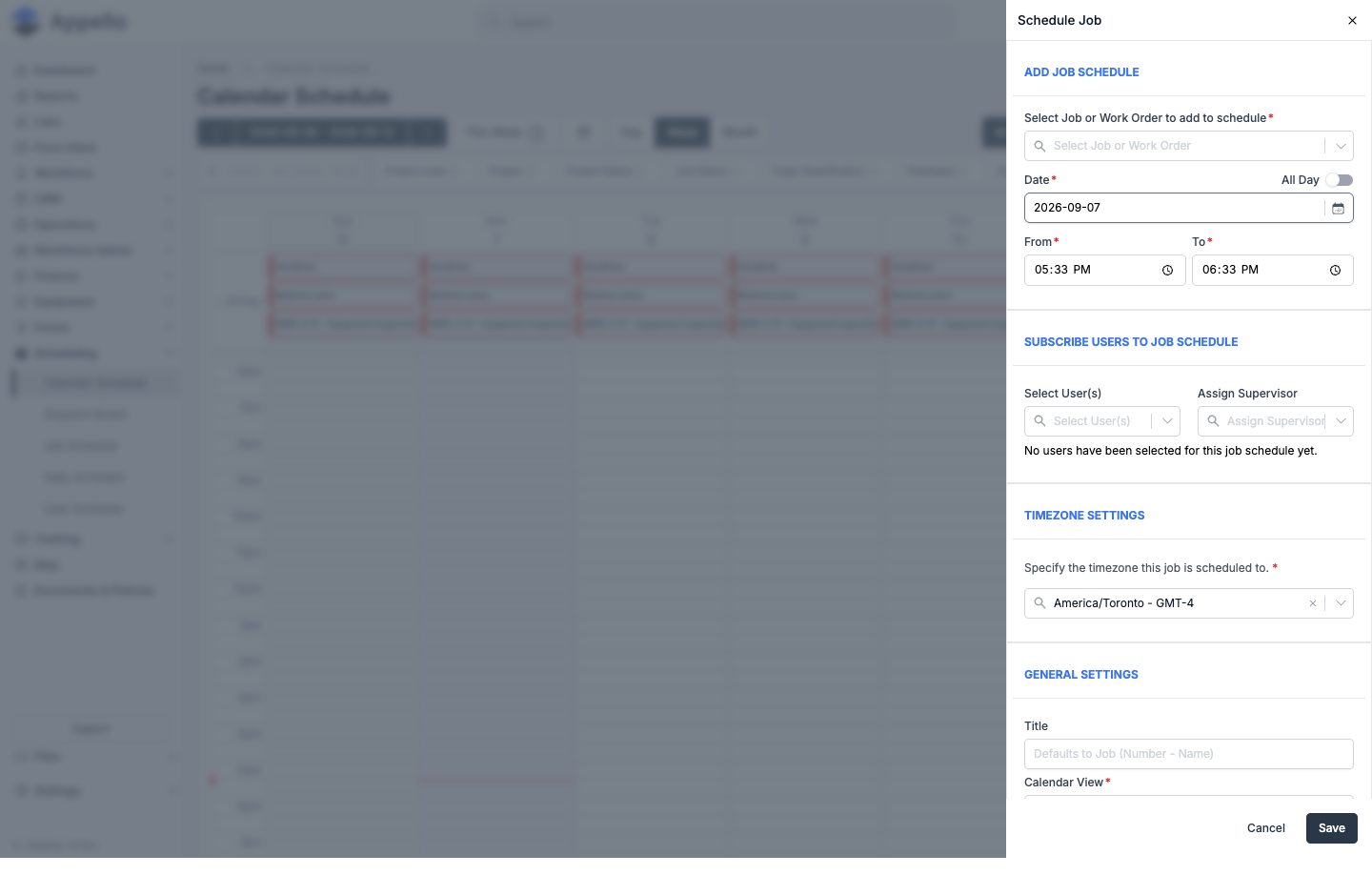Open the Select Job or Work Order dropdown
The image size is (1372, 875).
(x=1341, y=146)
